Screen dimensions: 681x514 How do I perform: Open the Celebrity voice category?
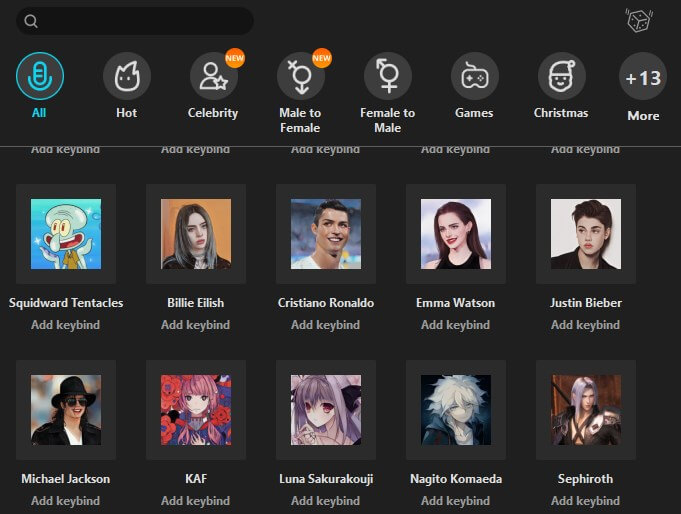pos(213,76)
